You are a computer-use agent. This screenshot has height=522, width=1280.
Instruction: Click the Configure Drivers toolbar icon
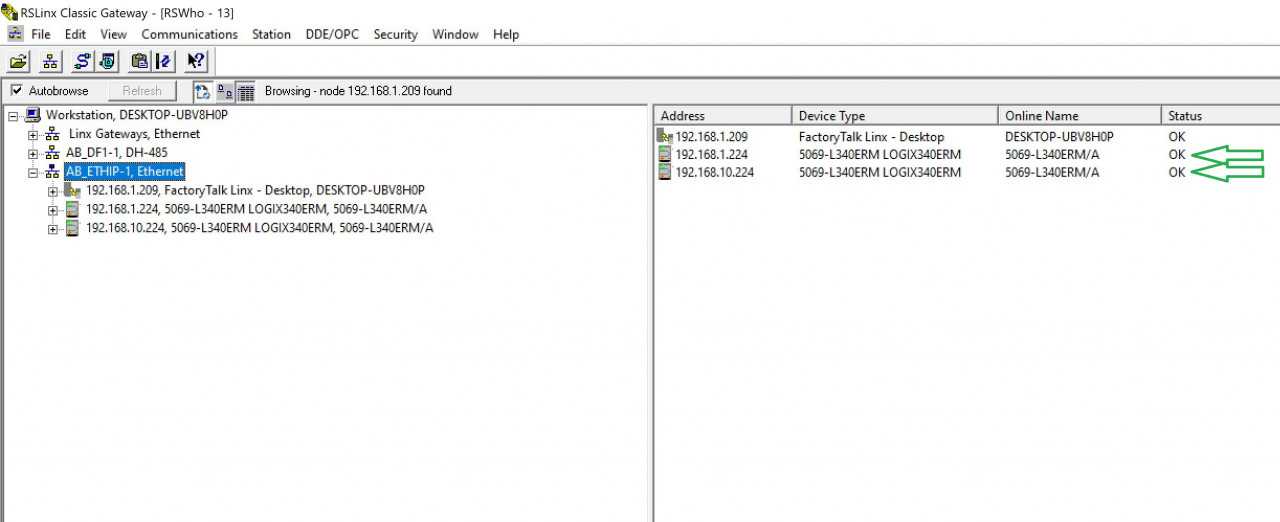pos(82,61)
